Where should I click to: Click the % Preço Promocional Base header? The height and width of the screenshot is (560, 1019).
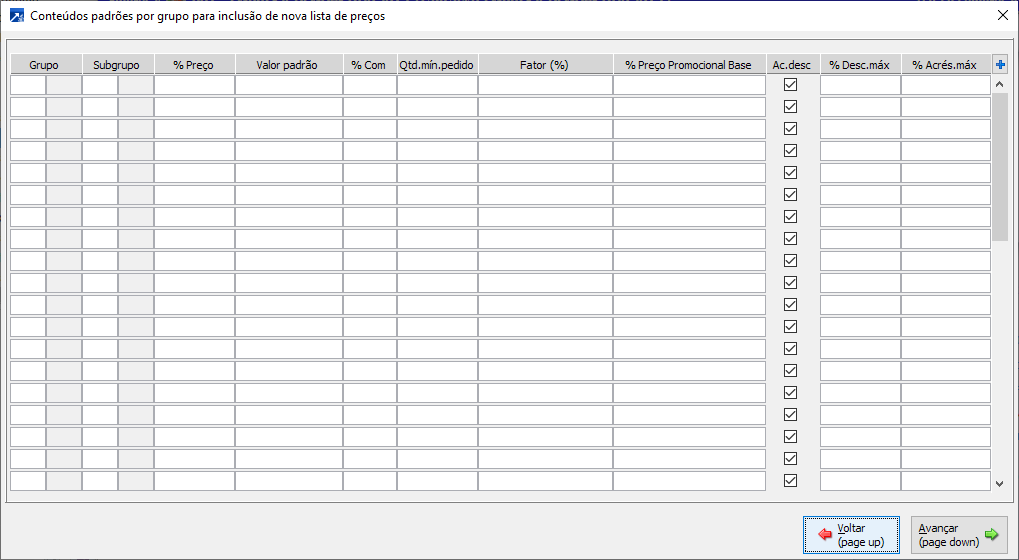click(x=690, y=64)
